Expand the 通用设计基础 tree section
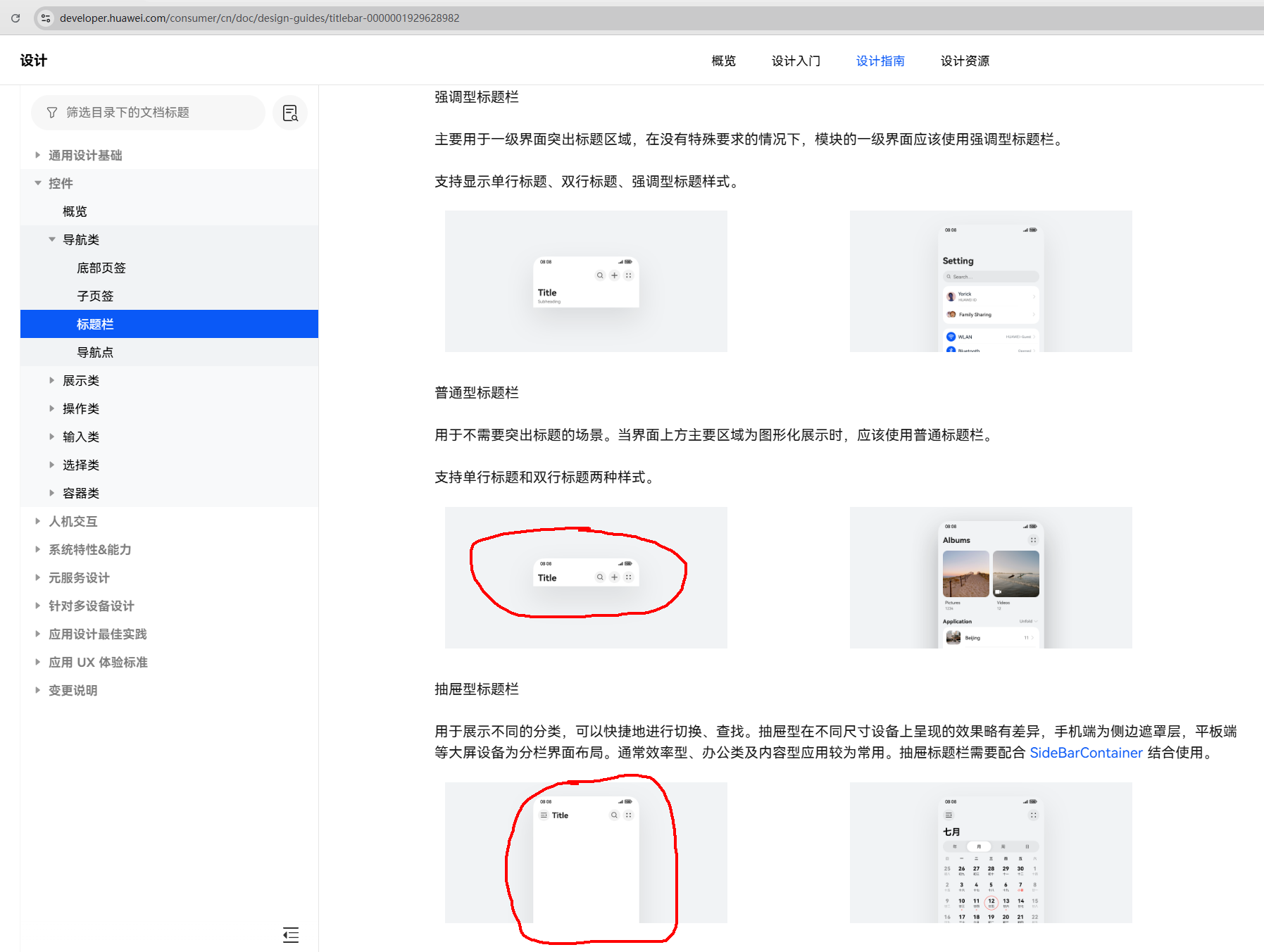 point(38,155)
